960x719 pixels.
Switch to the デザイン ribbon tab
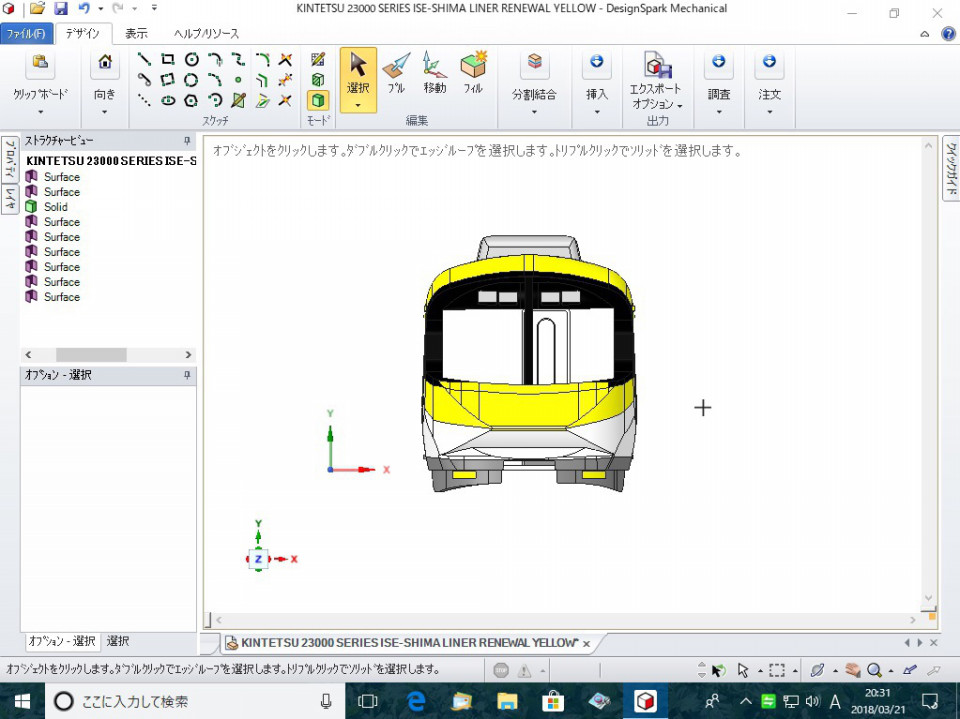point(83,34)
